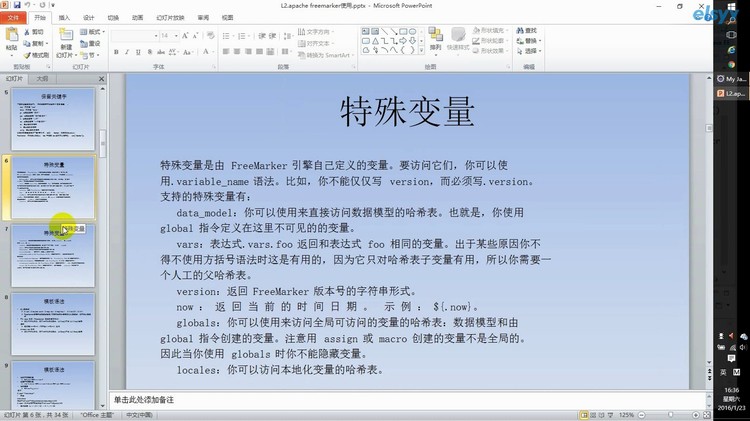Redo the last action

coord(42,5)
